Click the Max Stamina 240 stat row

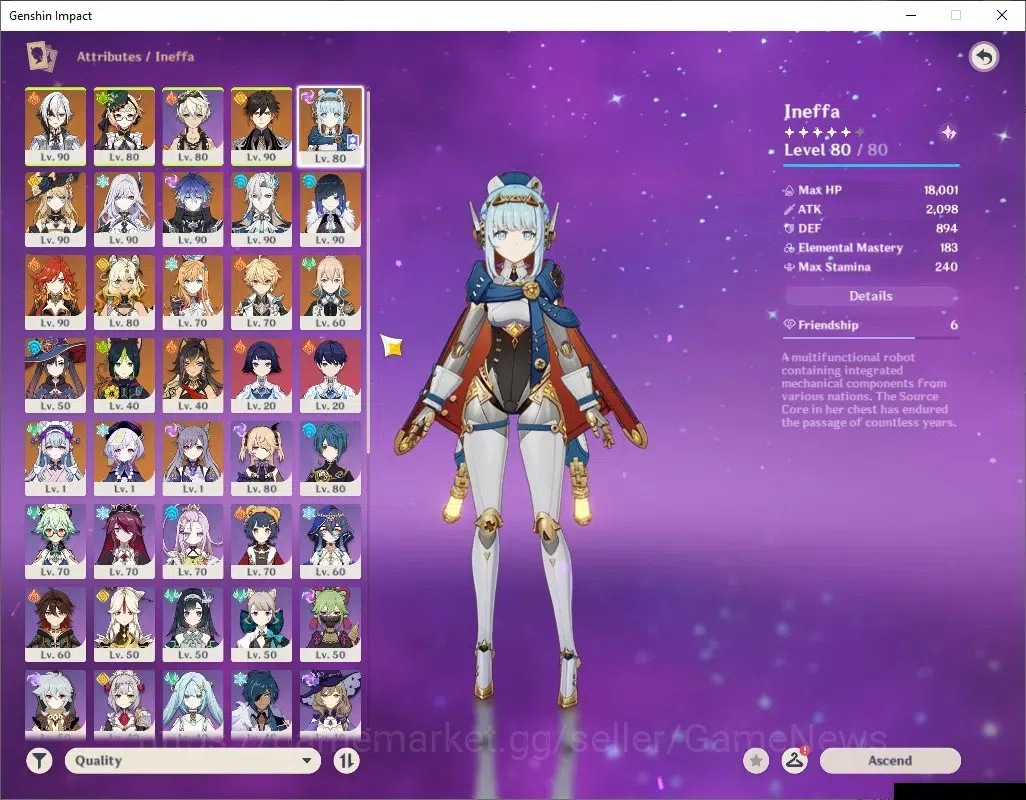coord(870,267)
